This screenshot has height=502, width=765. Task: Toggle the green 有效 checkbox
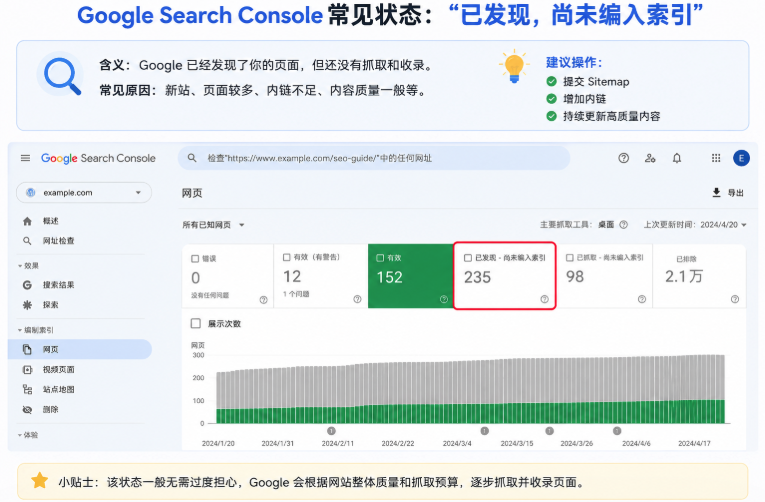(x=380, y=258)
